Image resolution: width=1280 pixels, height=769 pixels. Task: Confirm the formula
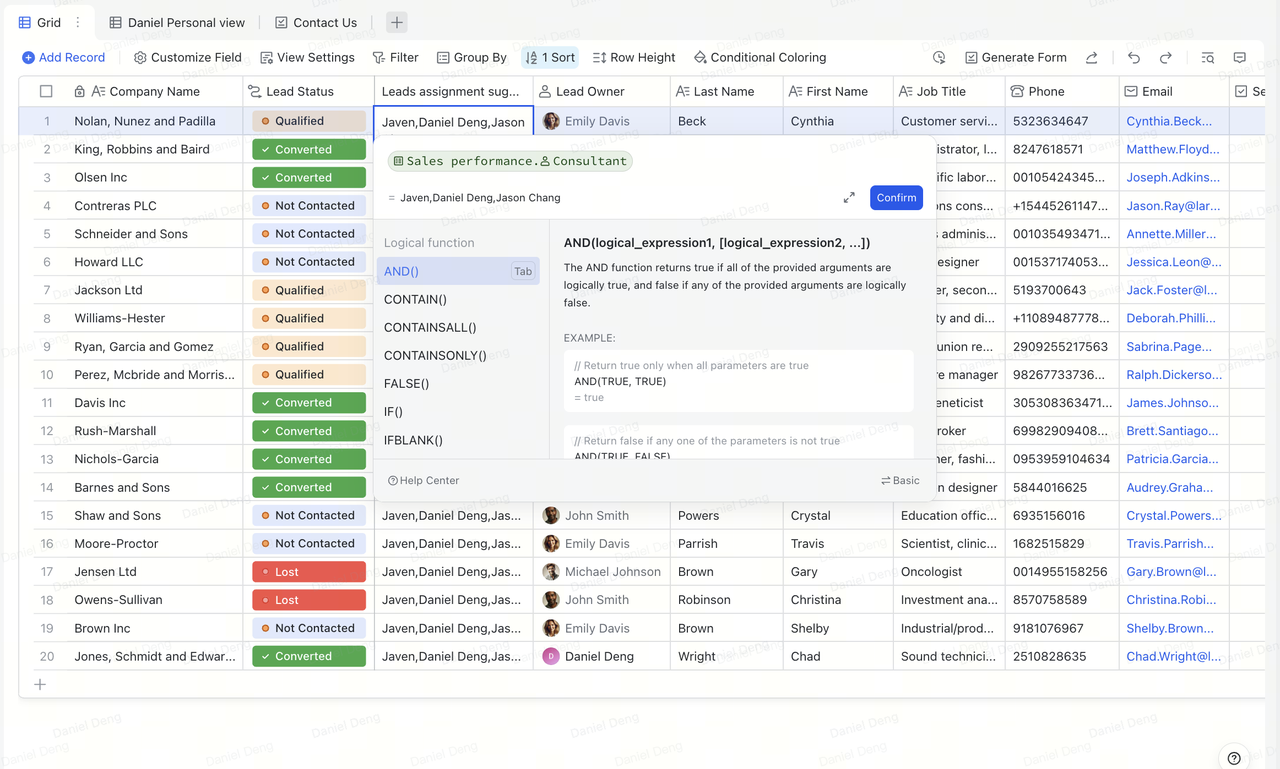[x=896, y=198]
